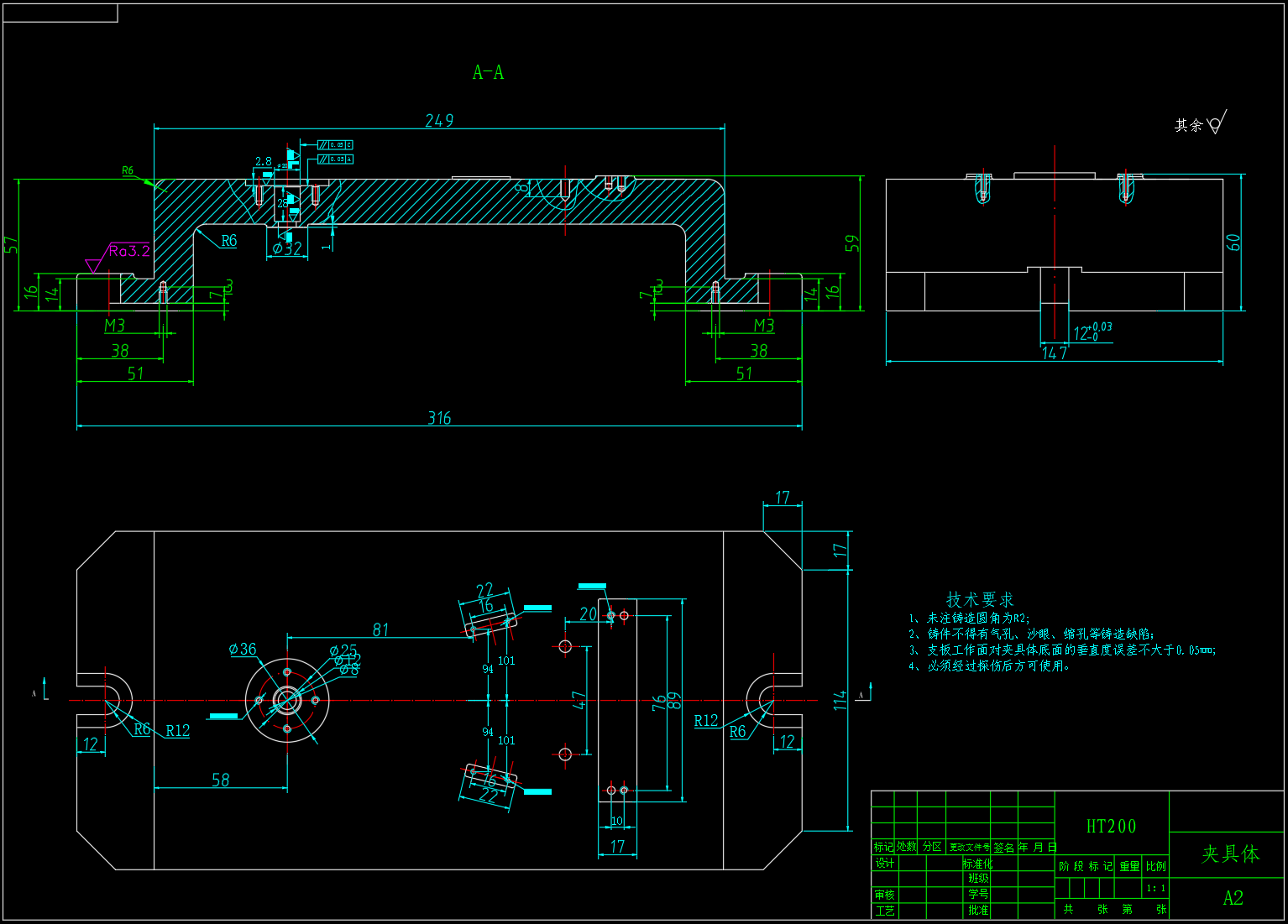Select the A2 sheet size cell
The width and height of the screenshot is (1288, 924).
(1232, 898)
